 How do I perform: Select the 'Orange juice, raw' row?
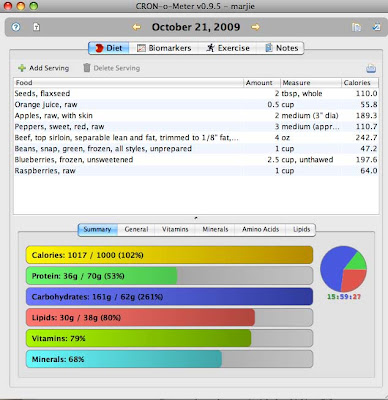[196, 105]
